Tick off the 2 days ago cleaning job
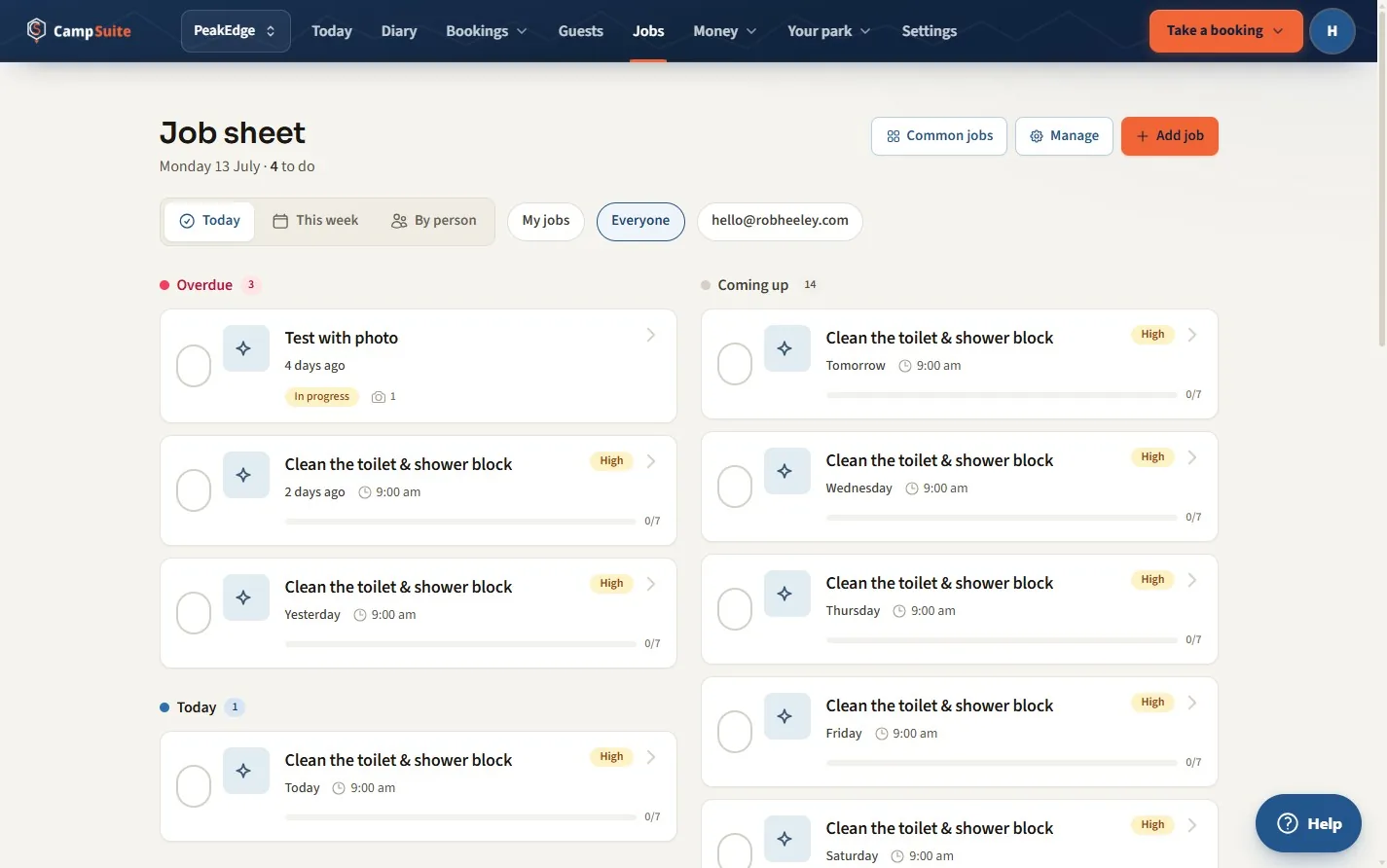 pos(194,490)
